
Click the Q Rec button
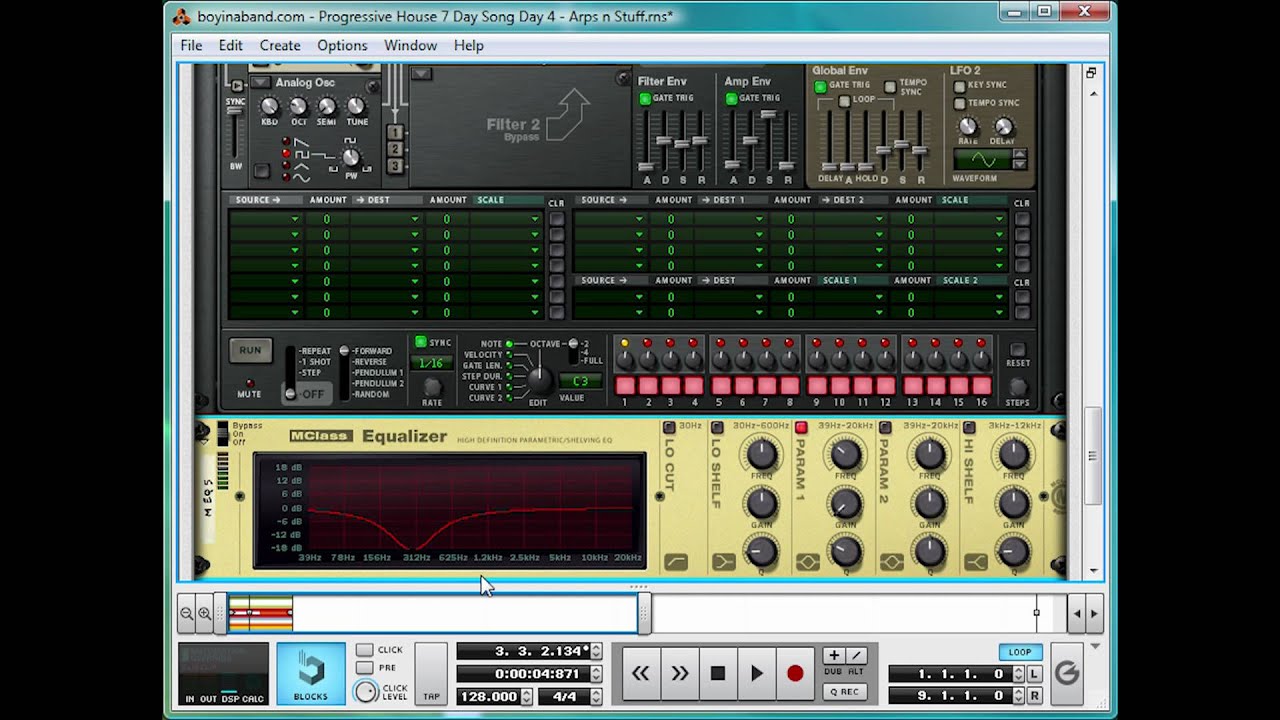pos(844,691)
